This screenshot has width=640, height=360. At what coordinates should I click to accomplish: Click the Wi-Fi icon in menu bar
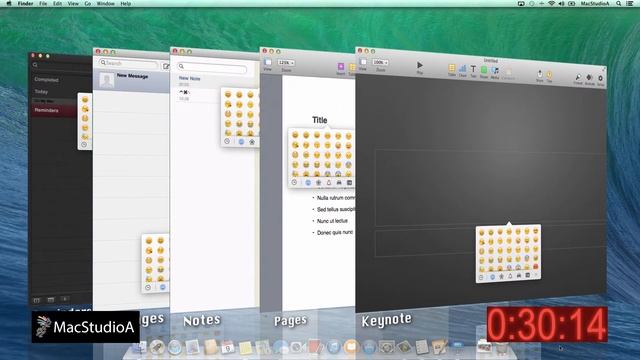551,3
